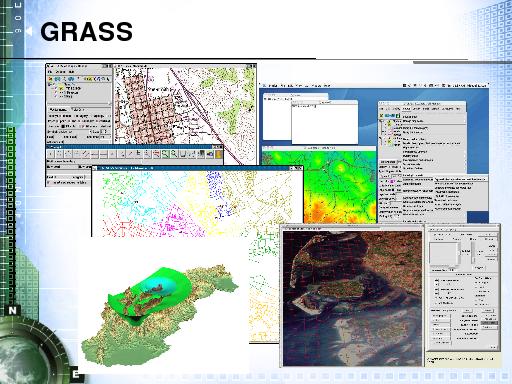Click the first tool in the digitizing toolbar
Image resolution: width=512 pixels, height=384 pixels.
click(x=51, y=154)
